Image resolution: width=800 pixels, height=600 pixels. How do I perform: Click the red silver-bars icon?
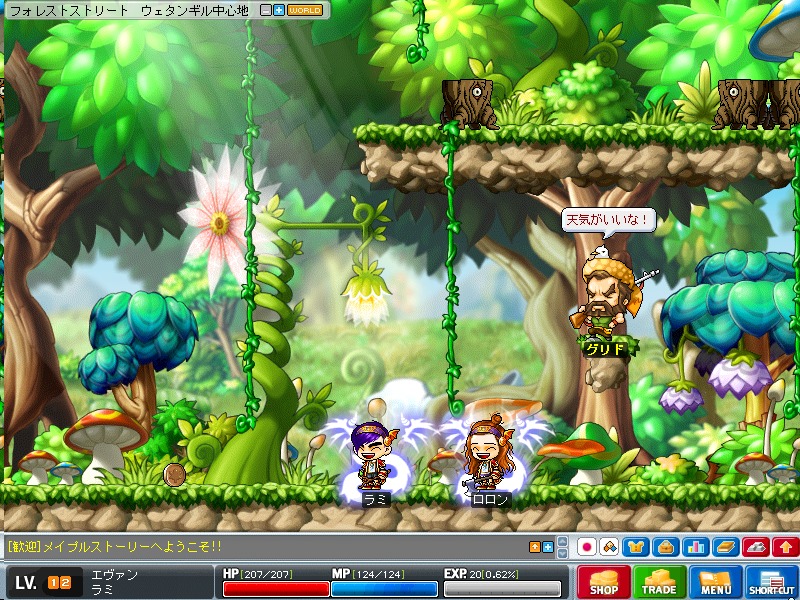(756, 547)
